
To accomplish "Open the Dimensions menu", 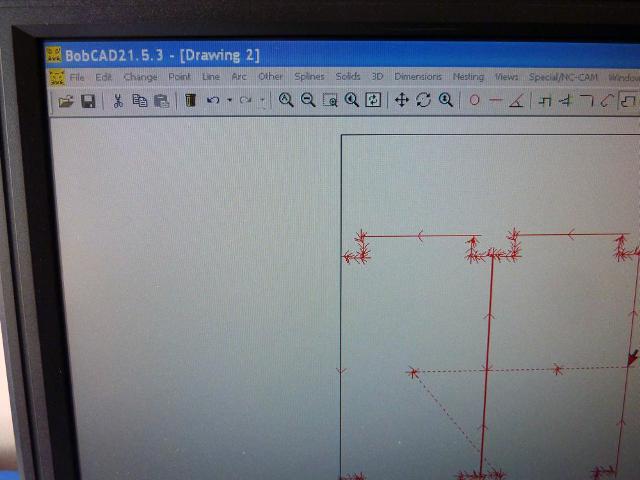I will [418, 76].
